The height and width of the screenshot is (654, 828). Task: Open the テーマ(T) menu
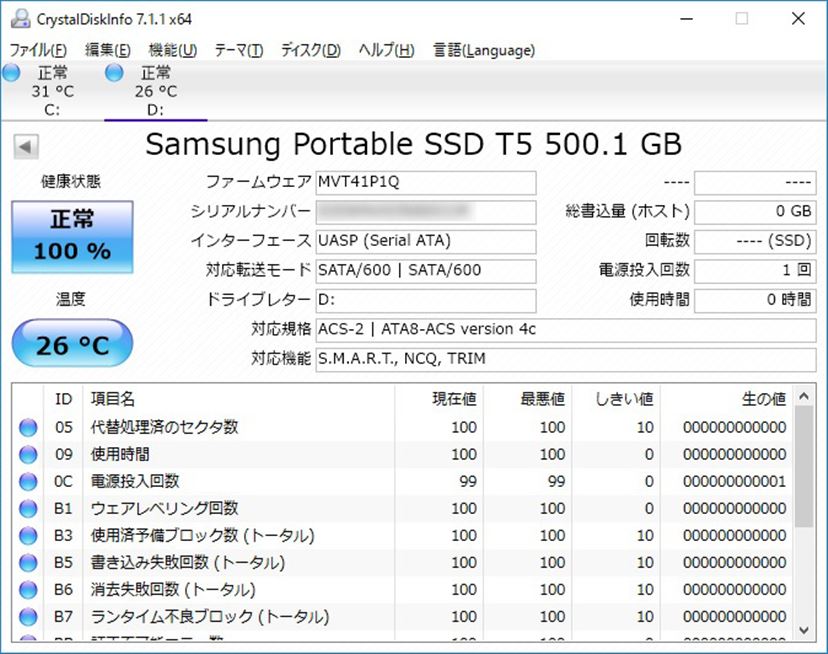tap(239, 50)
